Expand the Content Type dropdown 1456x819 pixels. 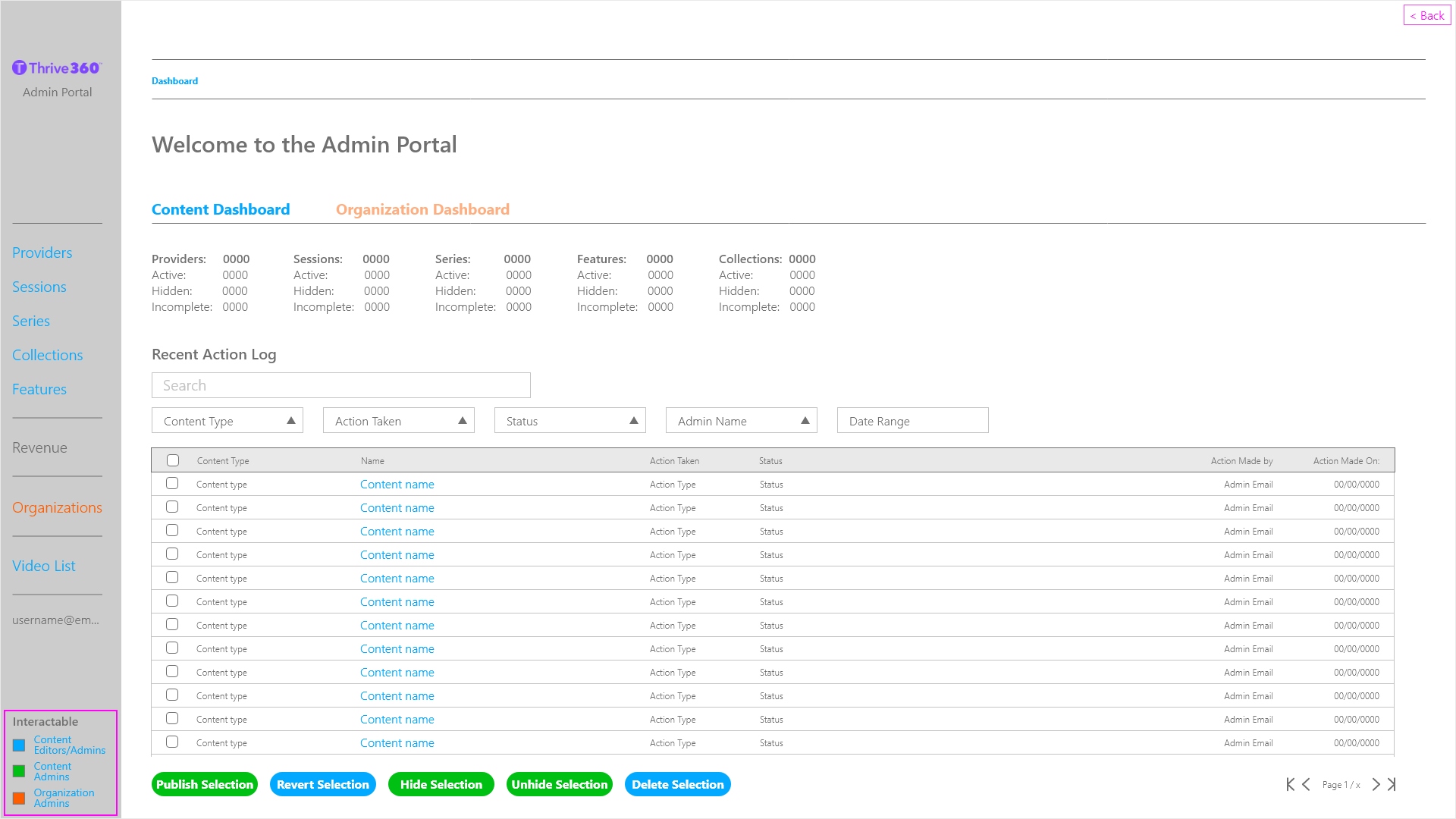227,421
